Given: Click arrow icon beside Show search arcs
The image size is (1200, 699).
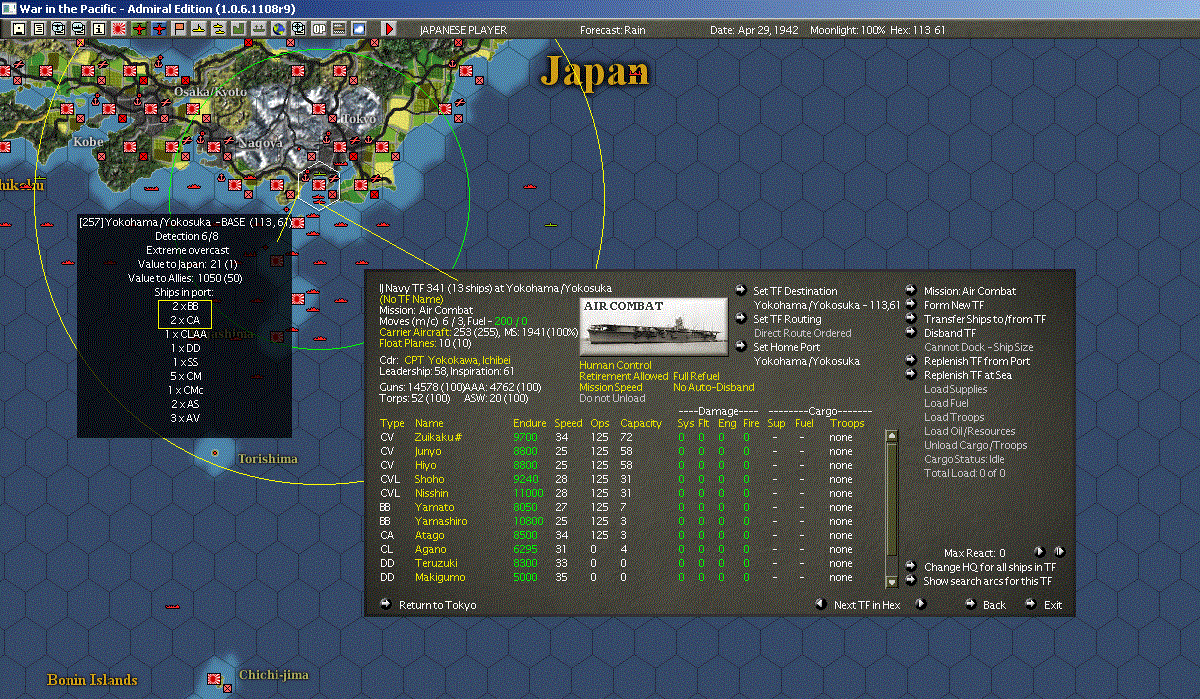Looking at the screenshot, I should (911, 581).
